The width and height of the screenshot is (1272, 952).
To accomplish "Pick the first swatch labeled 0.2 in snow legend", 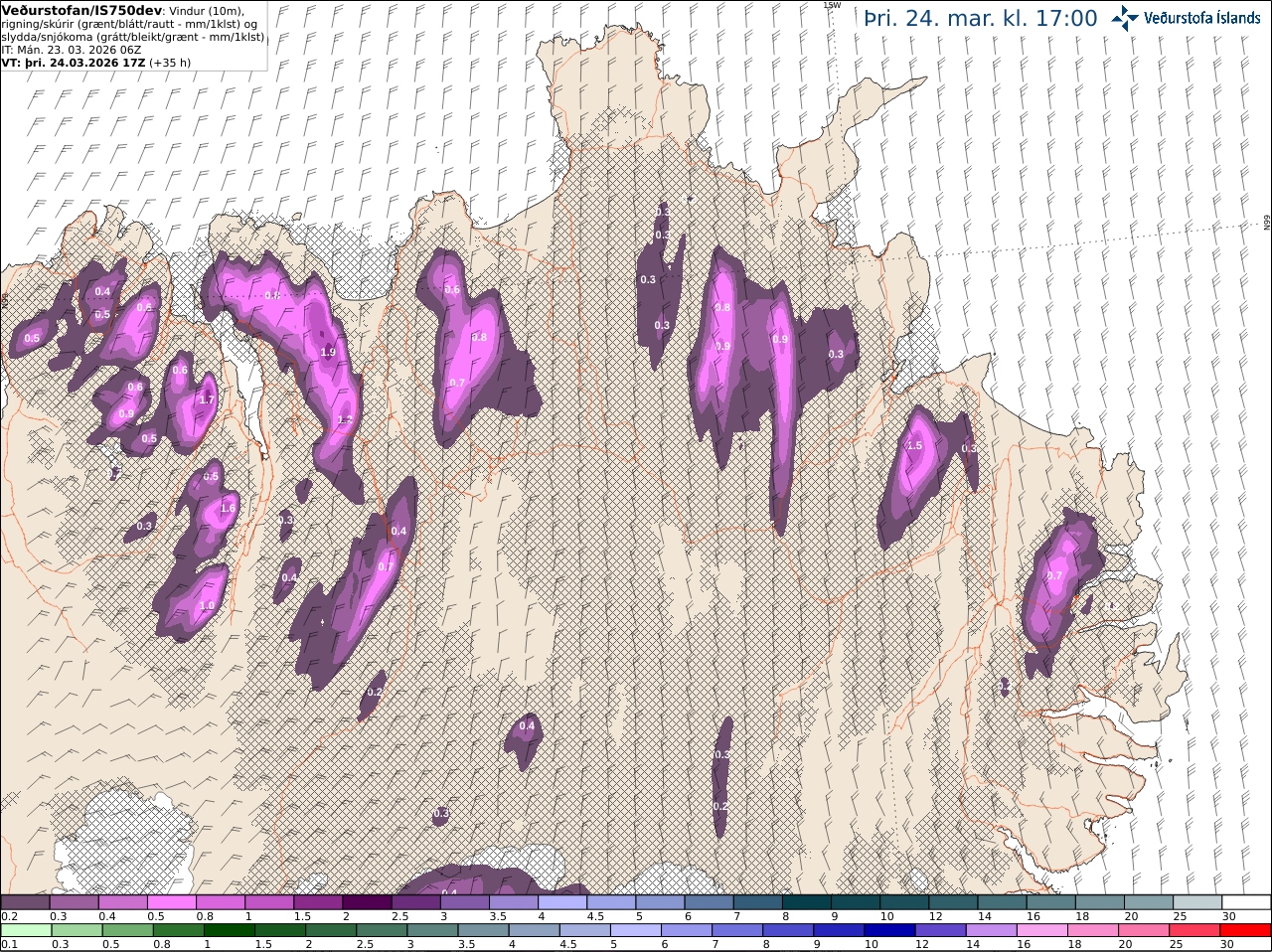I will point(26,901).
